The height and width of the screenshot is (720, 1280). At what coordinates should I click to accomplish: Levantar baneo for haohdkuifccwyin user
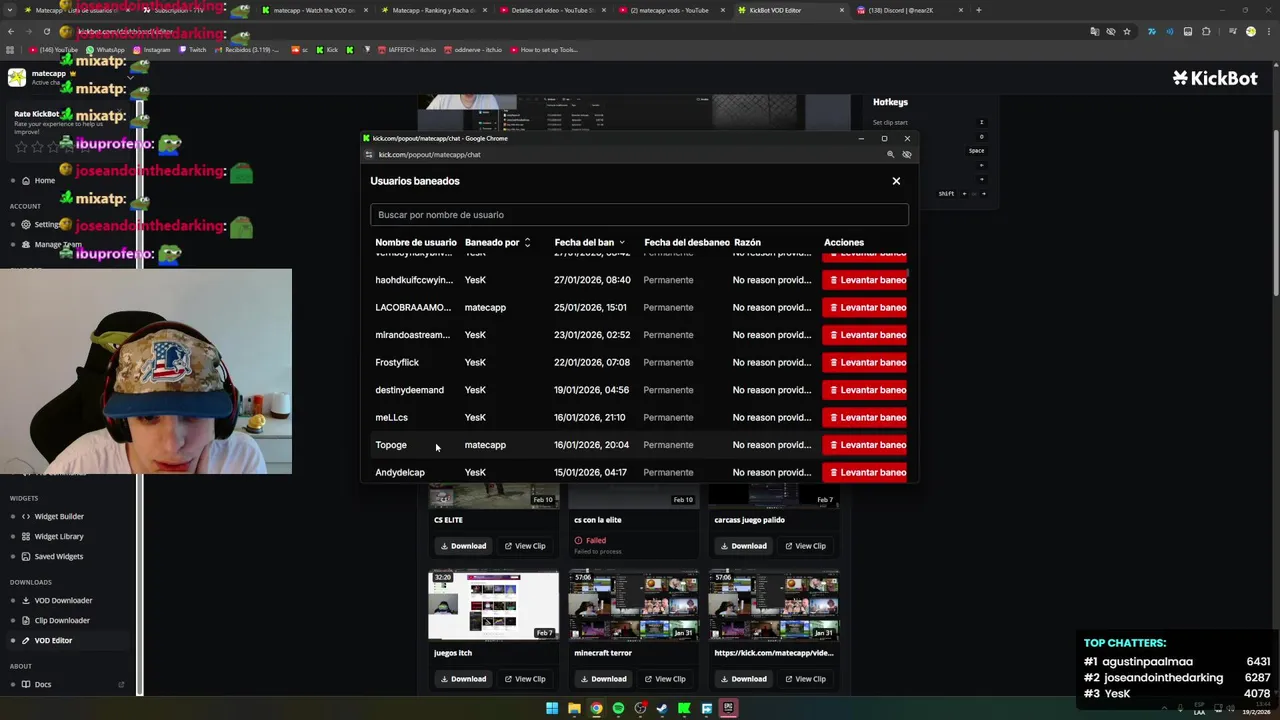tap(865, 280)
